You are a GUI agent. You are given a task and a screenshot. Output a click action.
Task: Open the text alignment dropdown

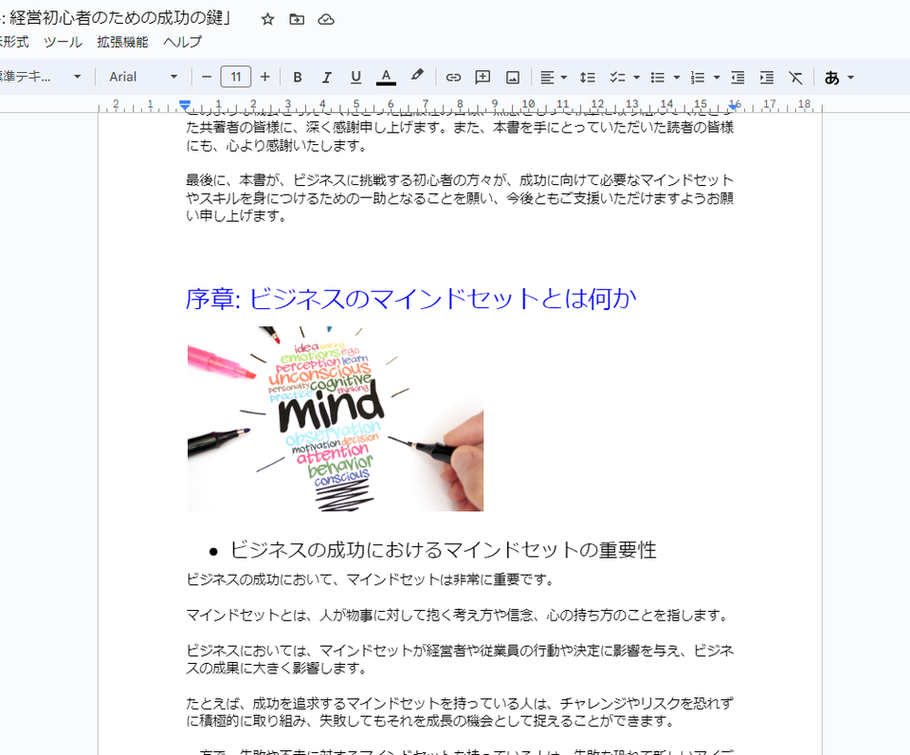[553, 77]
